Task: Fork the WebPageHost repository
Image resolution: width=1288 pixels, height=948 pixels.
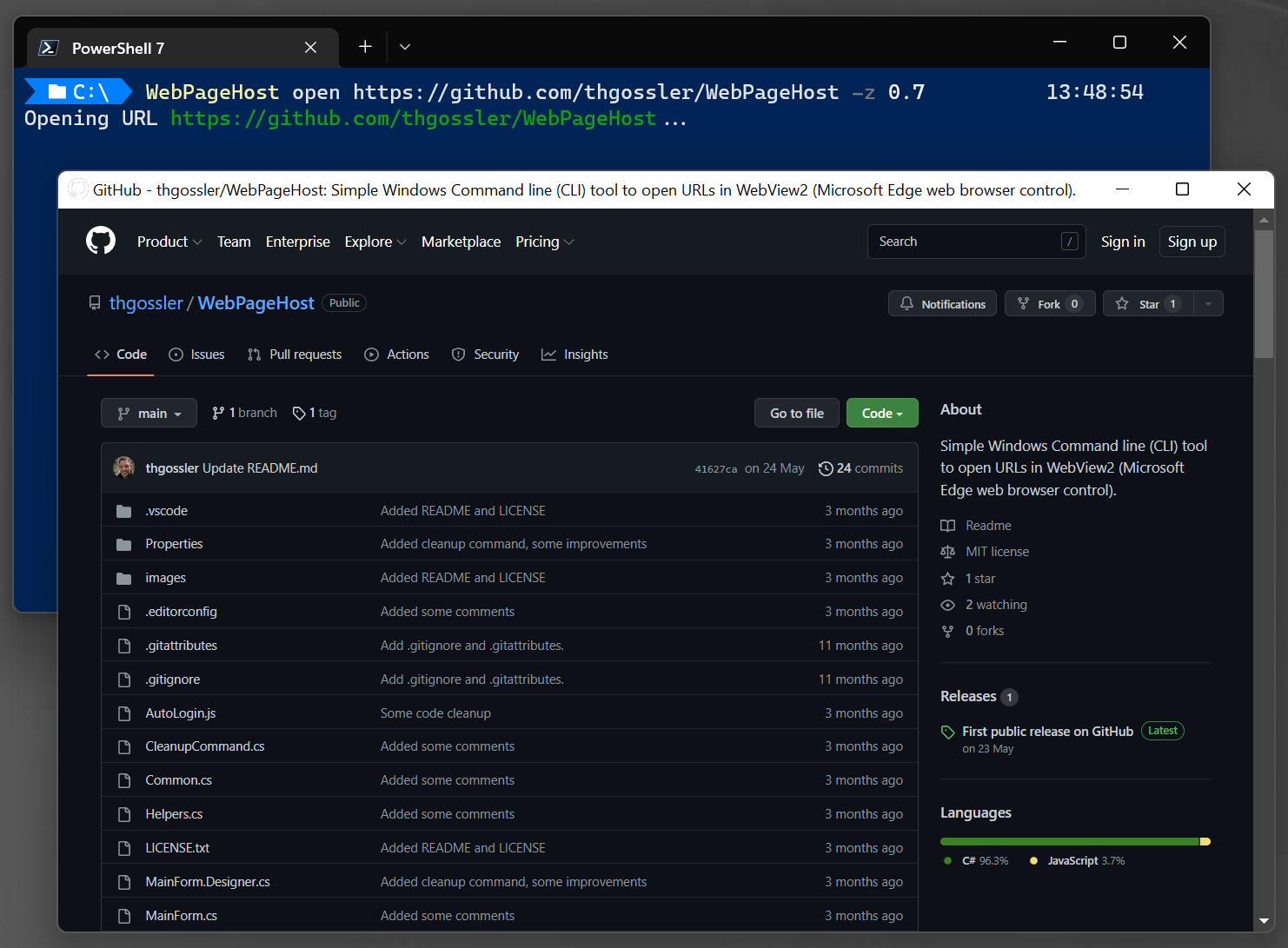Action: click(1050, 304)
